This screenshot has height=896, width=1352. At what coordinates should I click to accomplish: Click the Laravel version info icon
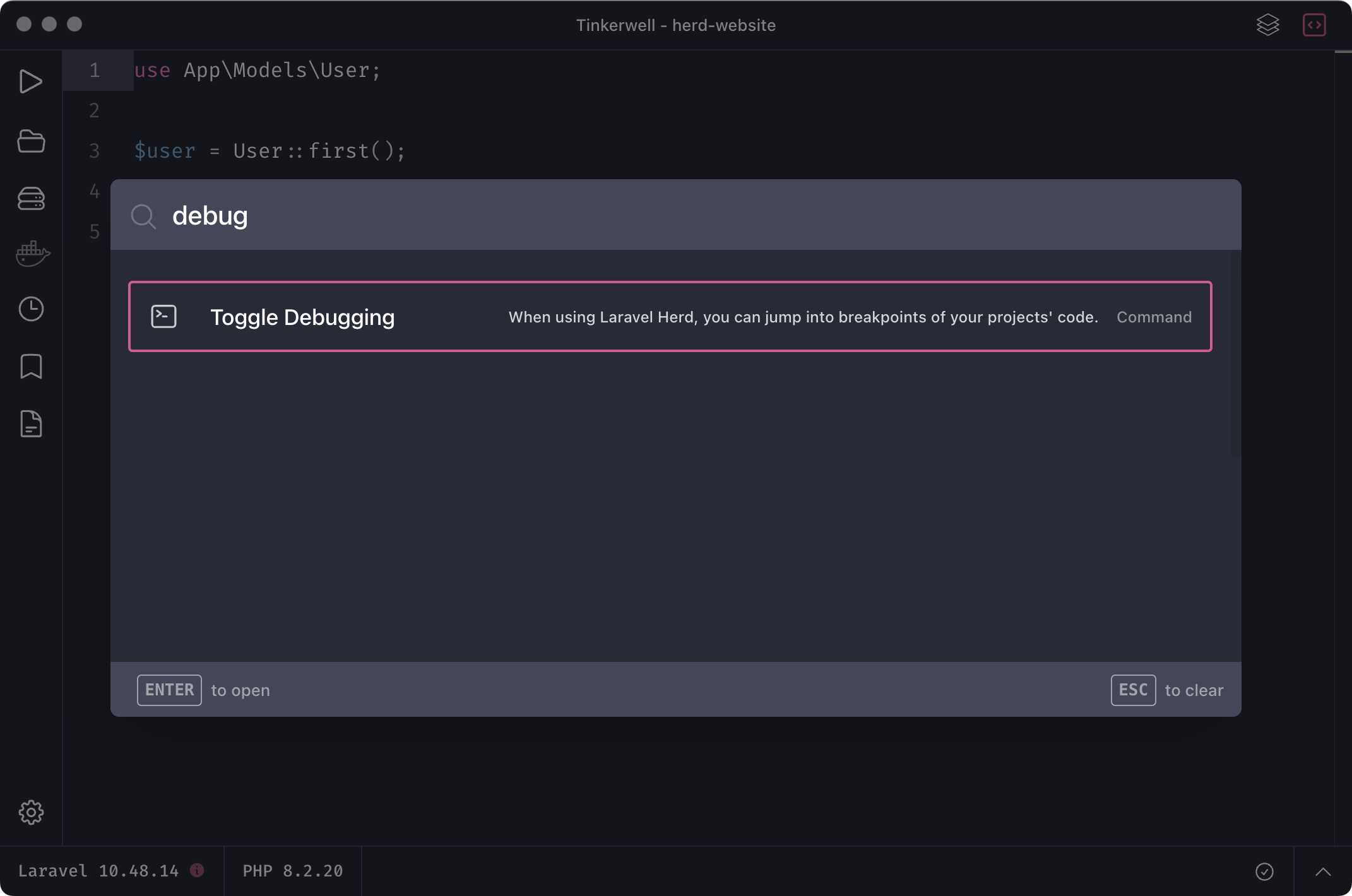197,870
